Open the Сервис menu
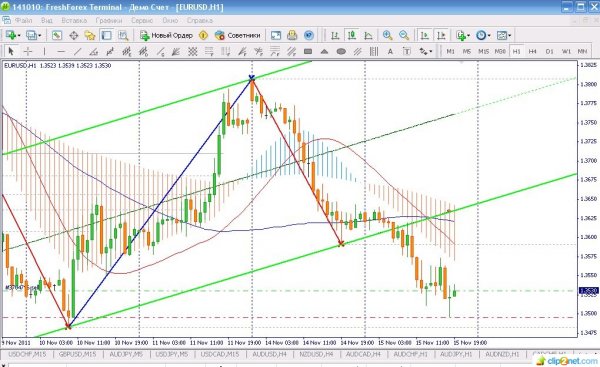This screenshot has width=600, height=367. point(142,20)
